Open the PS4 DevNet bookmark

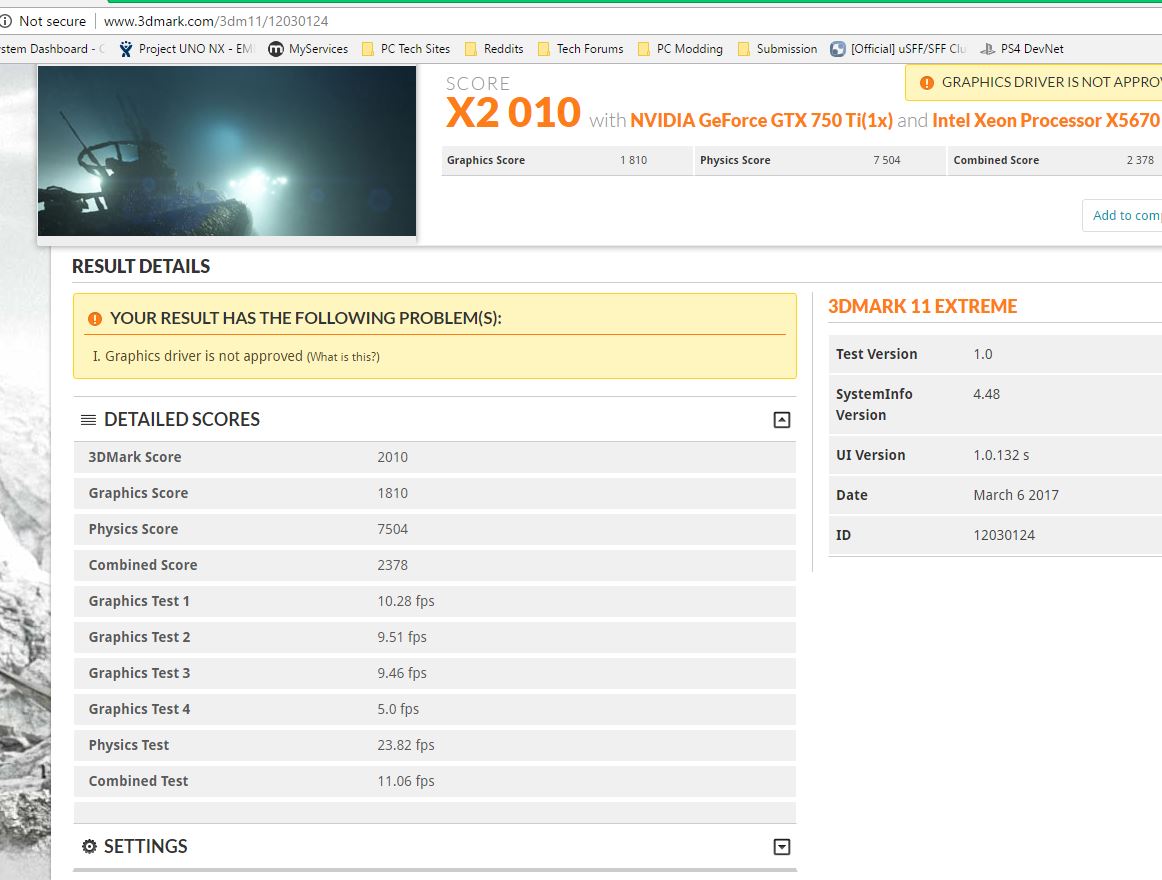pos(1022,49)
